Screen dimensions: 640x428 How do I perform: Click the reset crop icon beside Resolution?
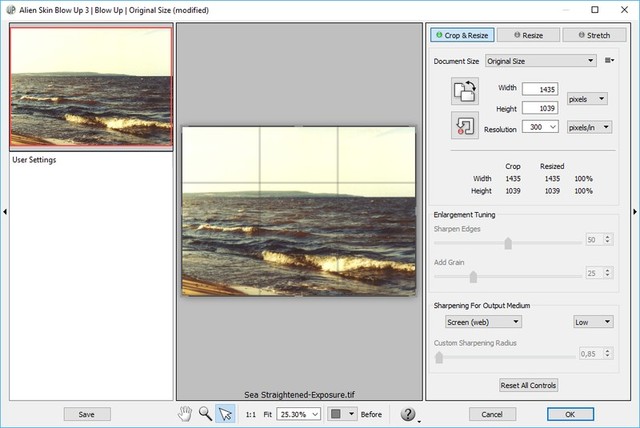[465, 127]
